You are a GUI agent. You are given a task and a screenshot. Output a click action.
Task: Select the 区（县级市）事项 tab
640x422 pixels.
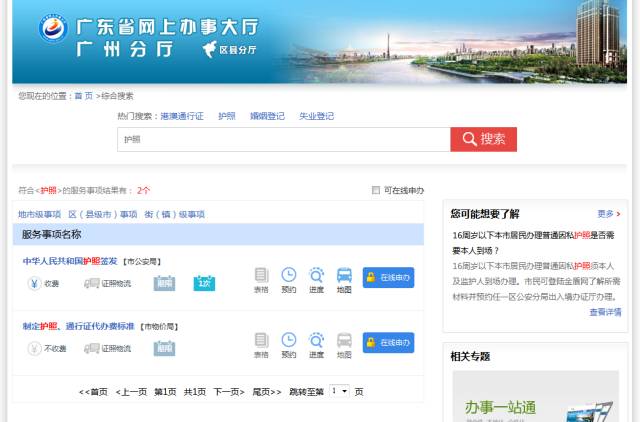tap(103, 214)
